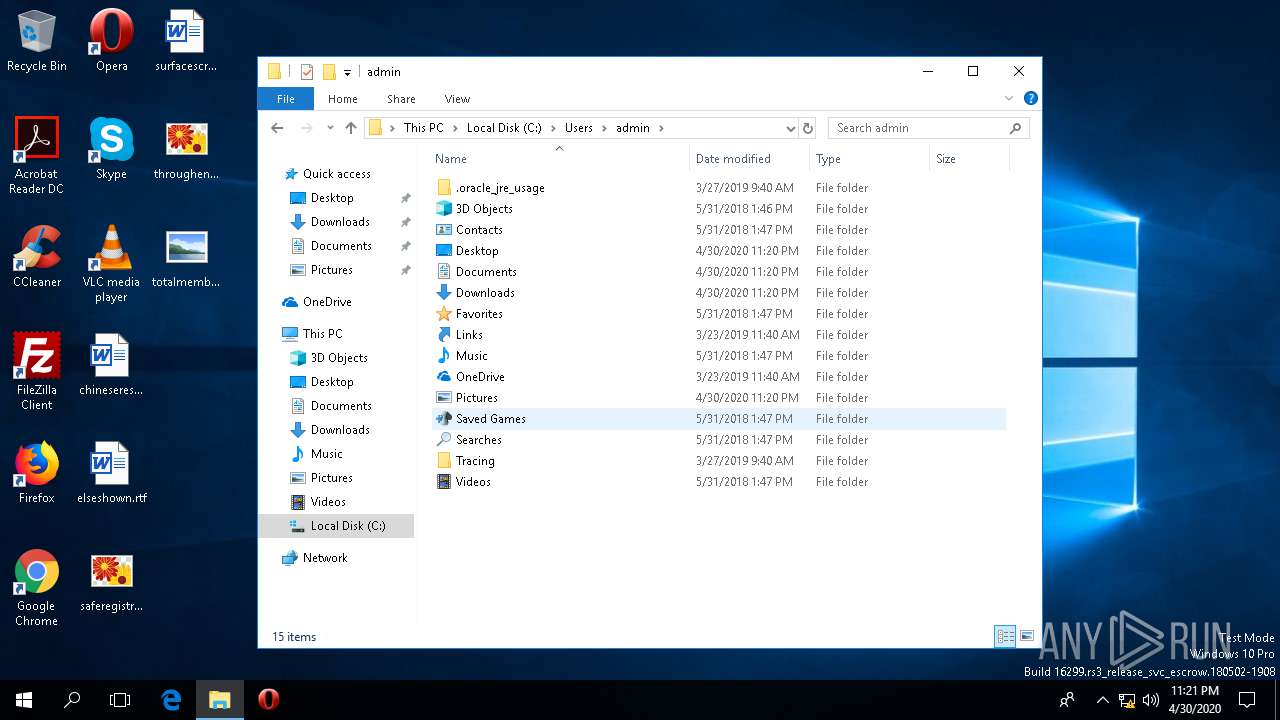Open the Home ribbon tab
Screen dimensions: 1280x720
[343, 99]
